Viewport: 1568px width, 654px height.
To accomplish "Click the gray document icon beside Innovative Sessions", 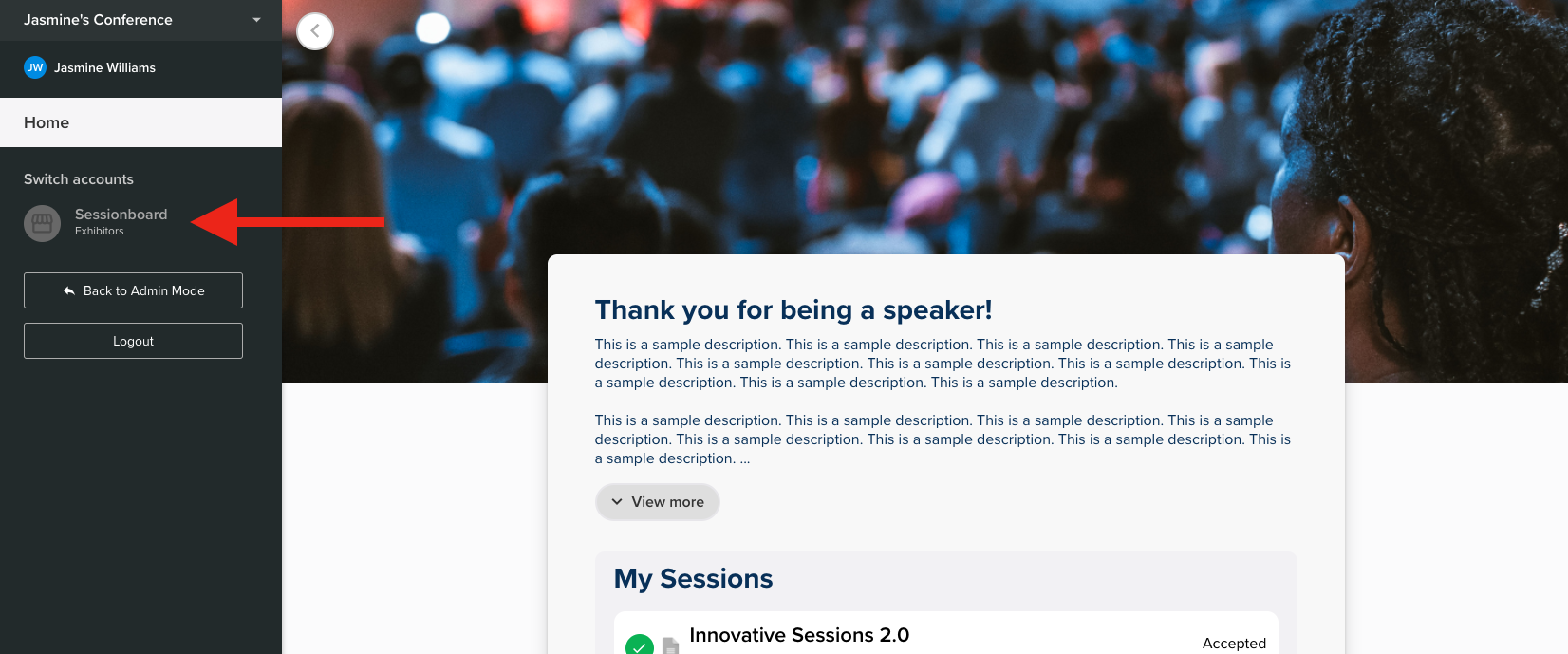I will 670,645.
